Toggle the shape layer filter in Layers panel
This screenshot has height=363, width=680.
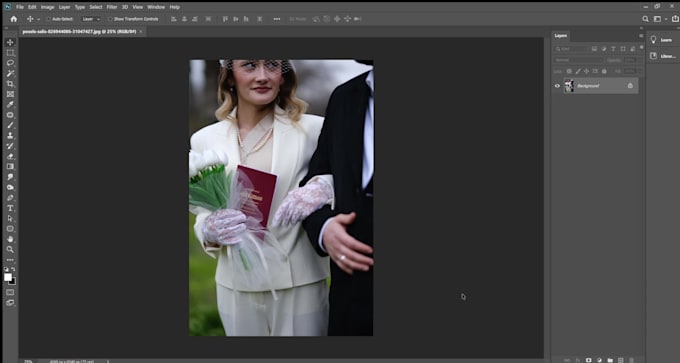click(623, 49)
